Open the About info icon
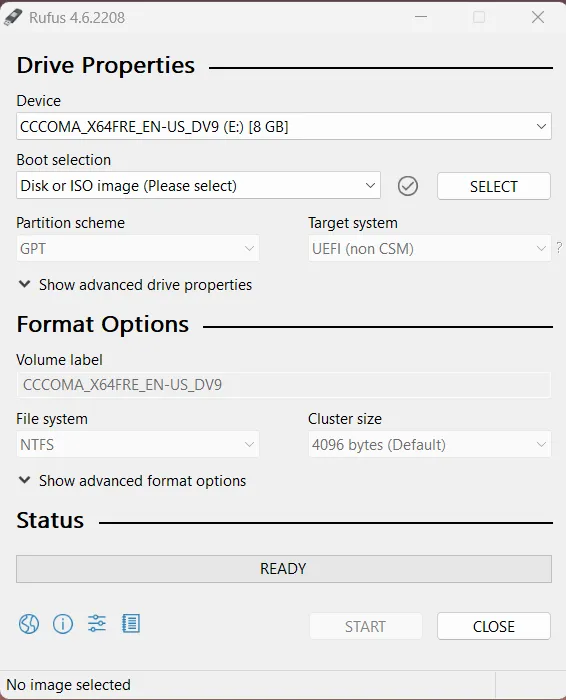The height and width of the screenshot is (700, 566). tap(63, 624)
